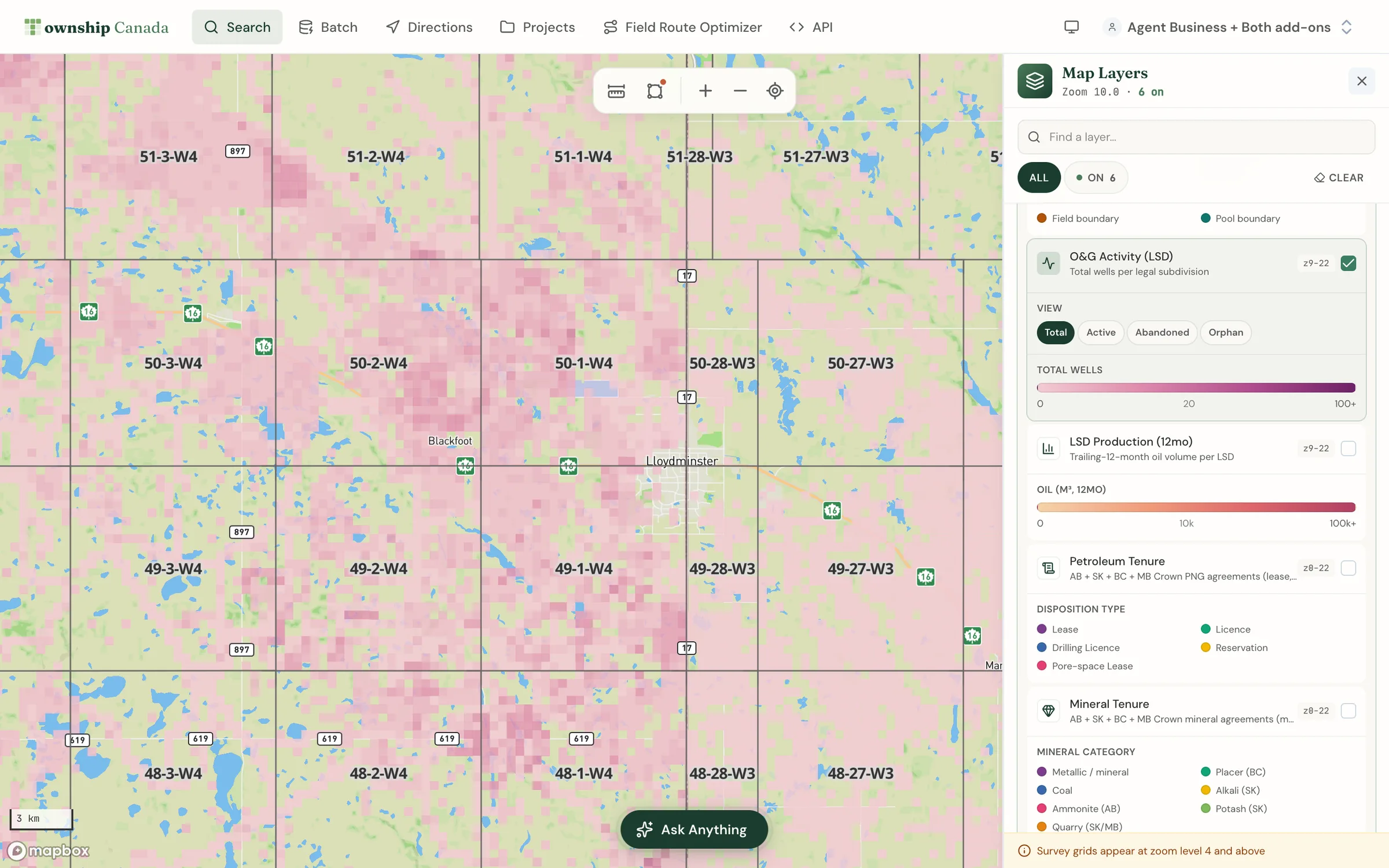Show ALL layers filter
1389x868 pixels.
[1039, 178]
